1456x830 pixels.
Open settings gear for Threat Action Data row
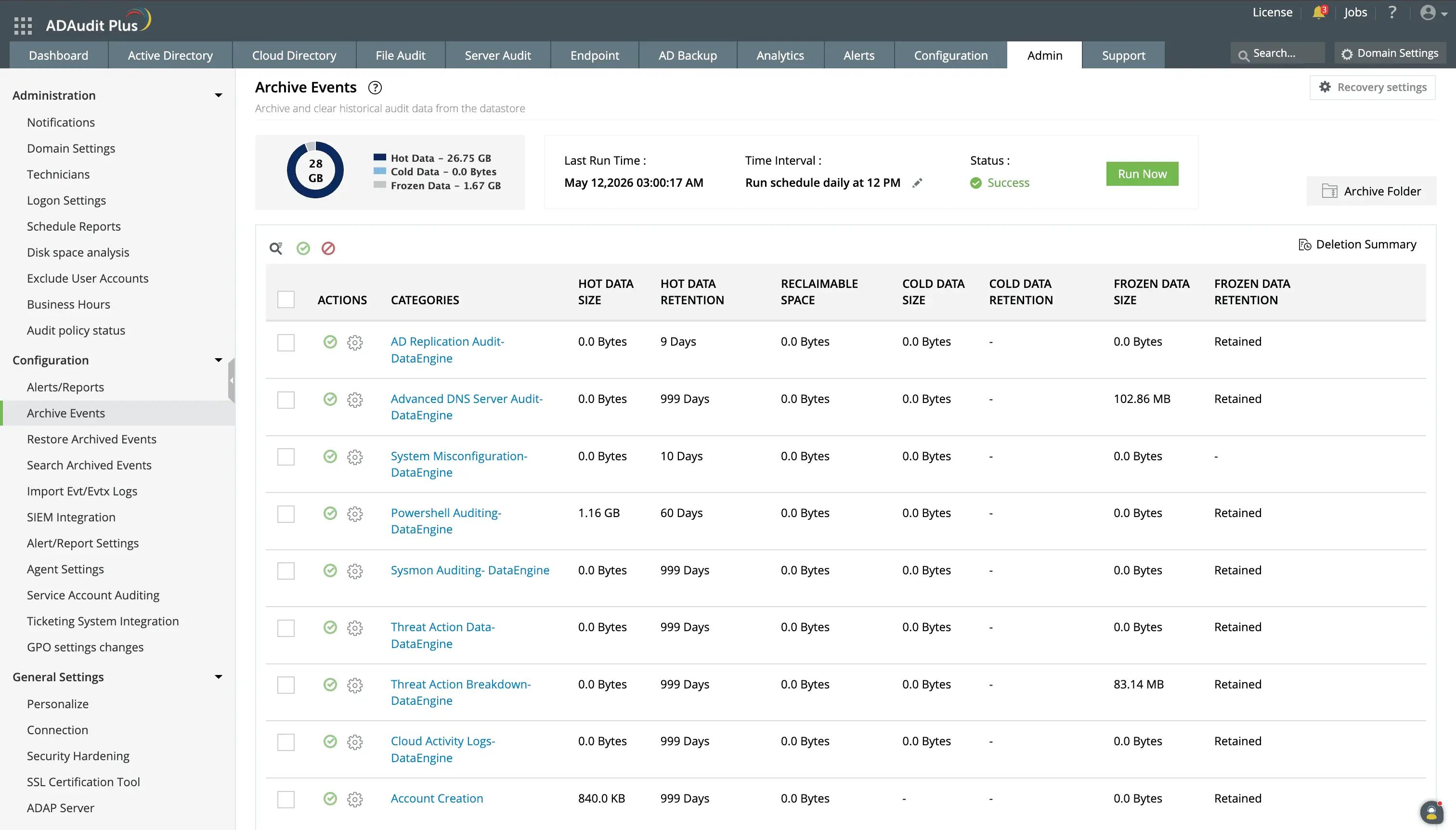(x=354, y=628)
